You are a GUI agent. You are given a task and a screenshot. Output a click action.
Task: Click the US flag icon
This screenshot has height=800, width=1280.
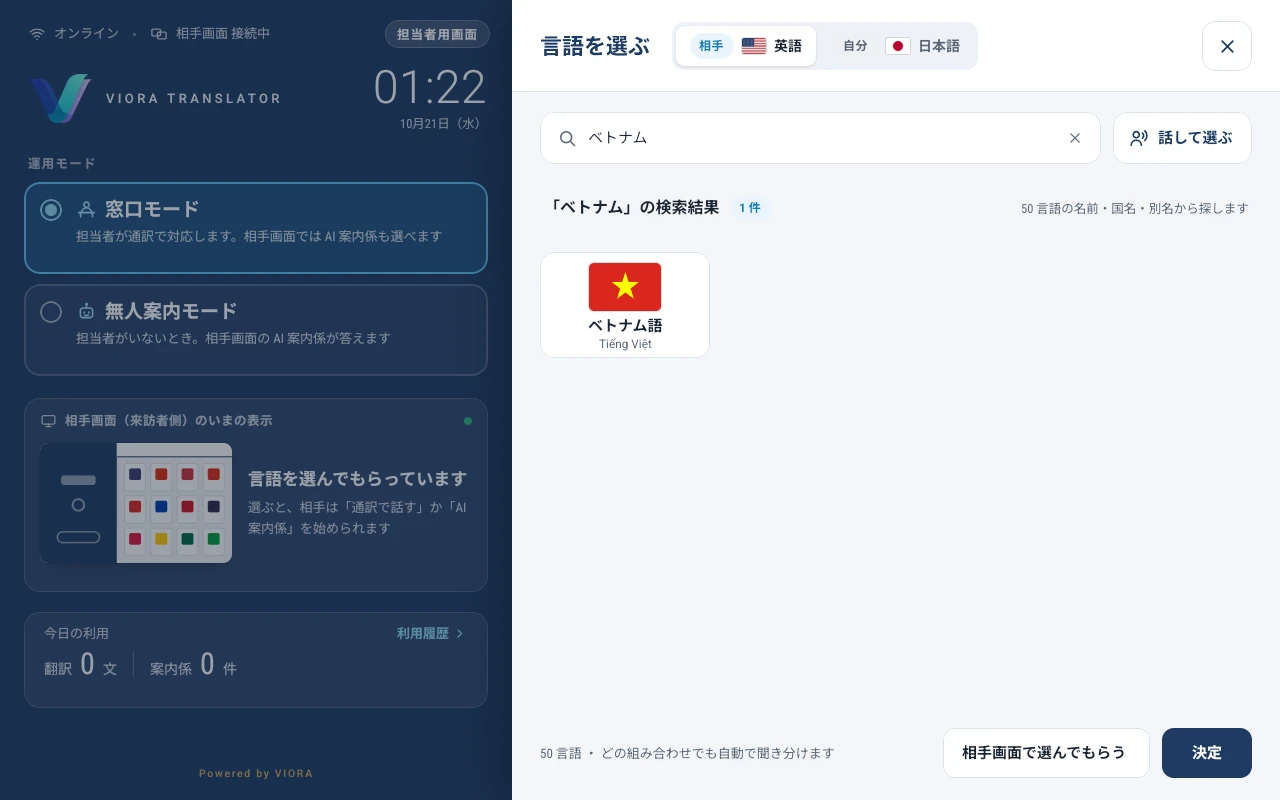click(754, 46)
